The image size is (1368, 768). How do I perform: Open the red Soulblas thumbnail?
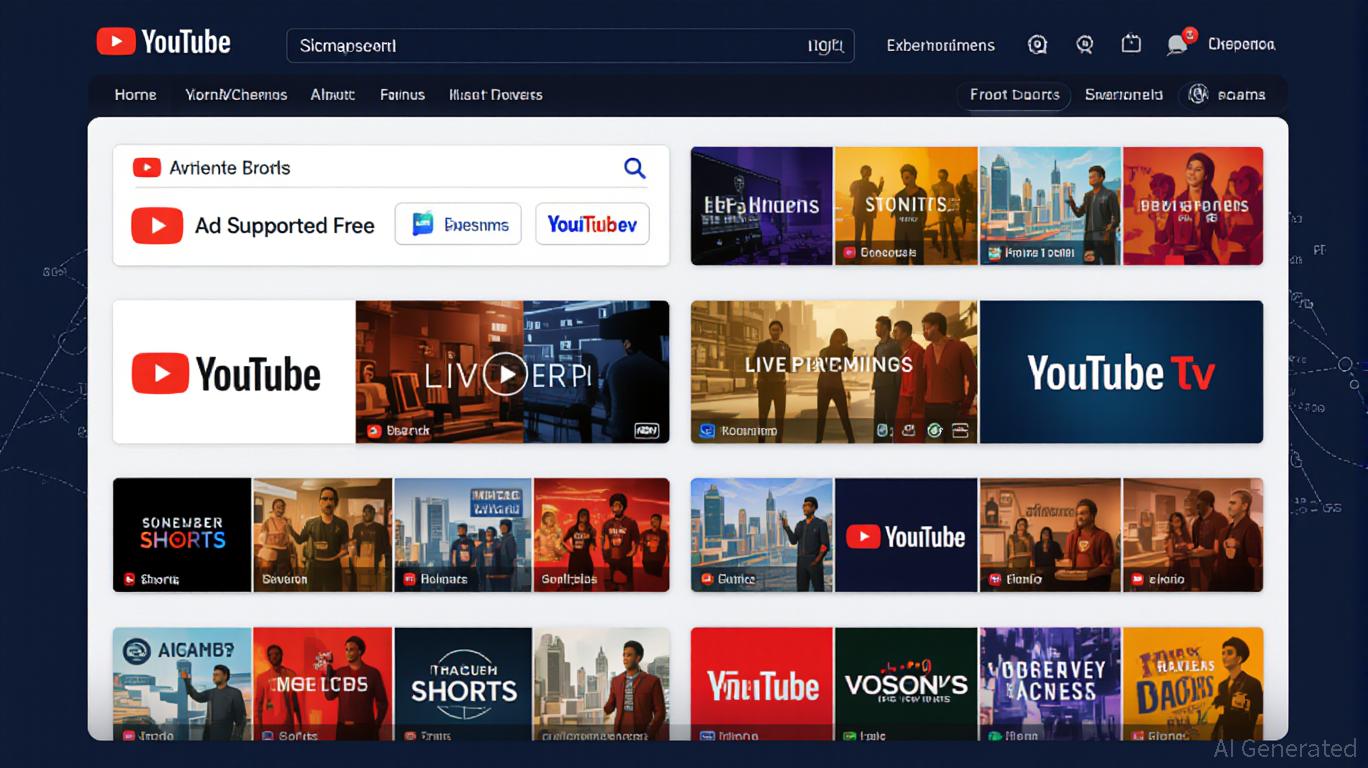602,534
